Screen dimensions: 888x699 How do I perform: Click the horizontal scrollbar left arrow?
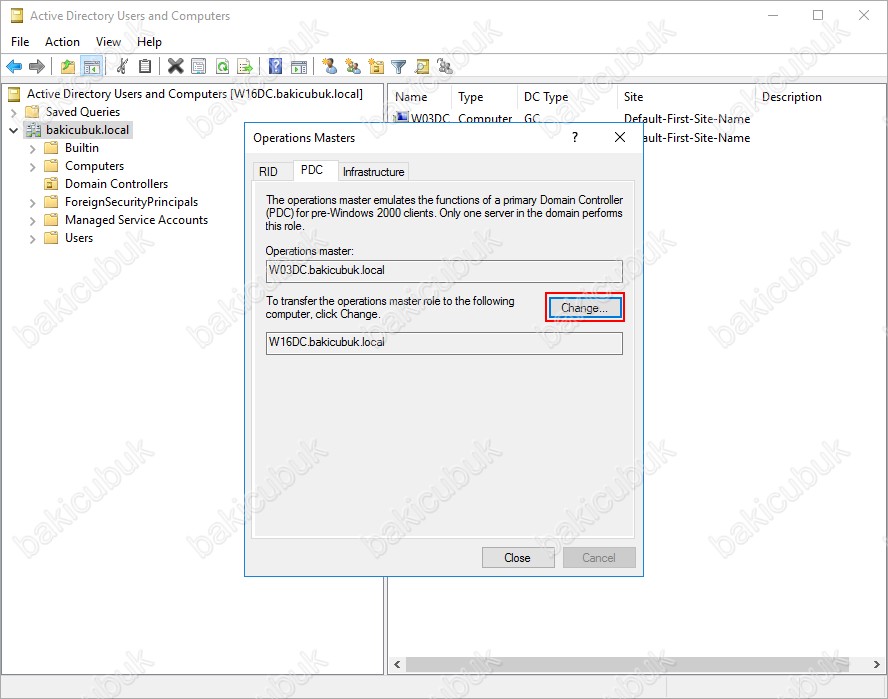[x=397, y=664]
